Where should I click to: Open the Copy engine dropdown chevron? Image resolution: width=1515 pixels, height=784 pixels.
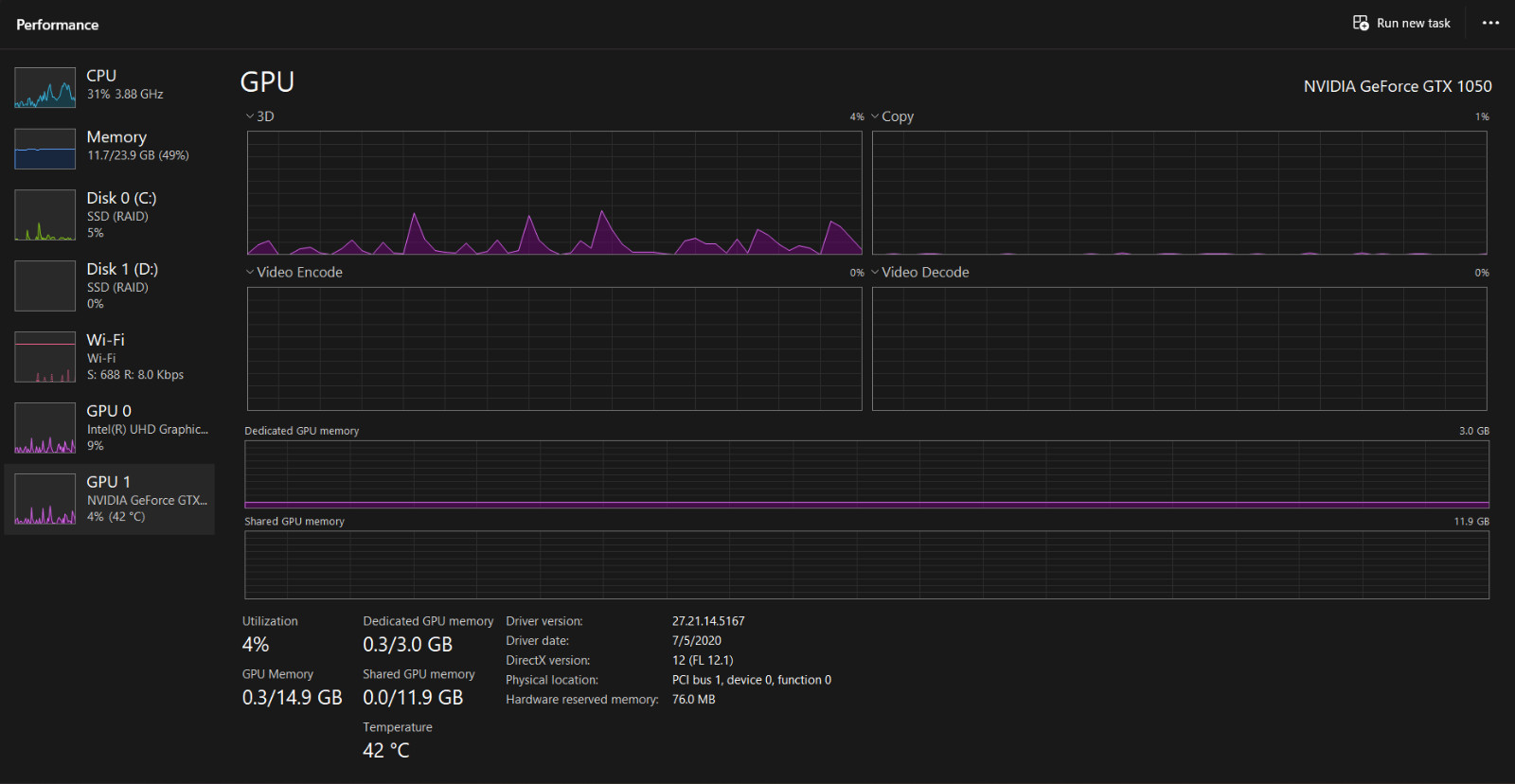[x=875, y=116]
